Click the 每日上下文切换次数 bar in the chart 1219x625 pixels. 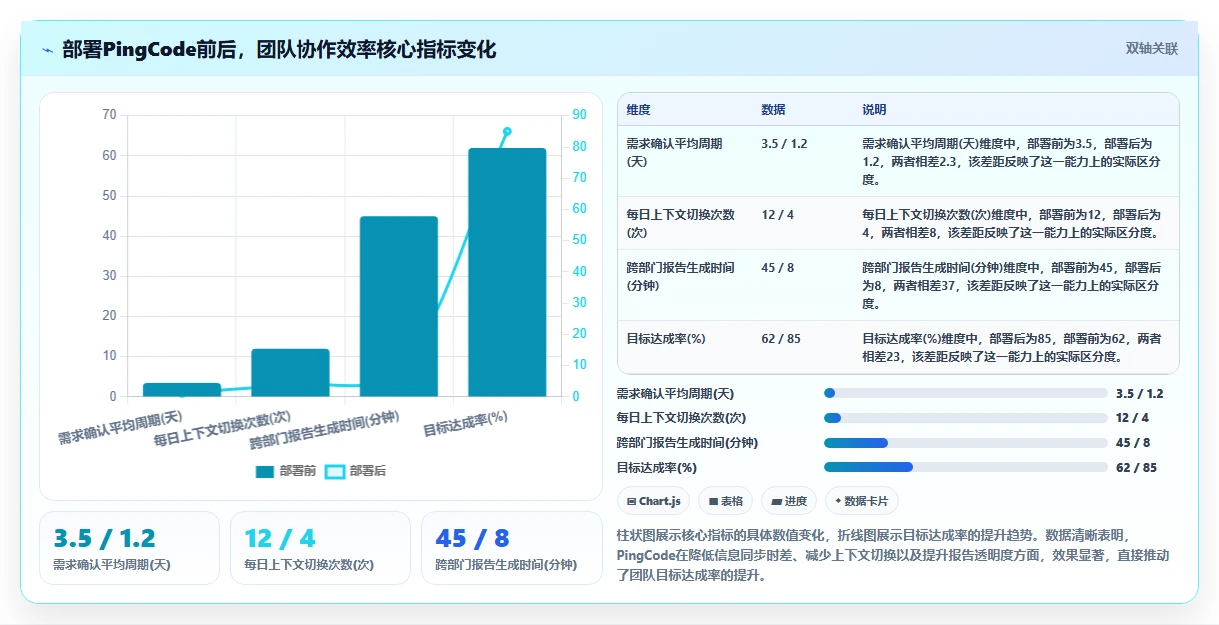point(290,372)
